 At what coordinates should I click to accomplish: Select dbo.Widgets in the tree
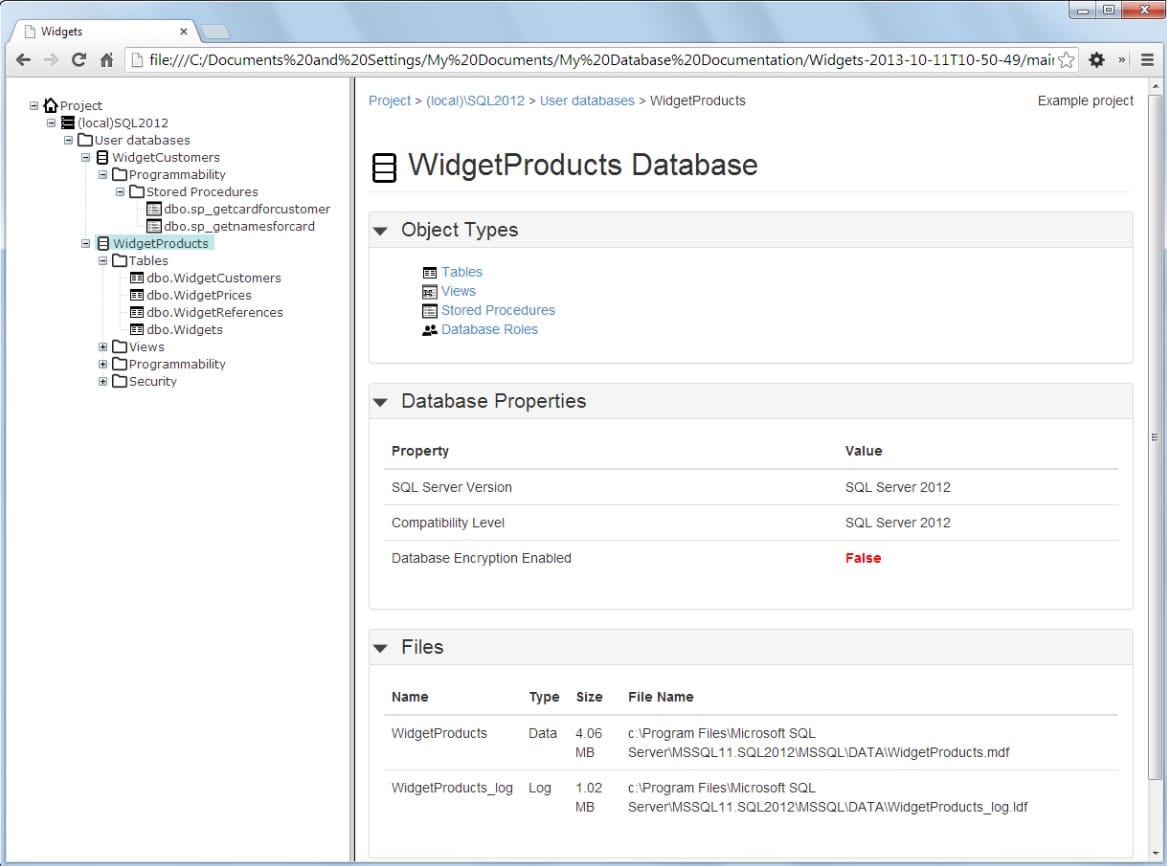(x=185, y=329)
